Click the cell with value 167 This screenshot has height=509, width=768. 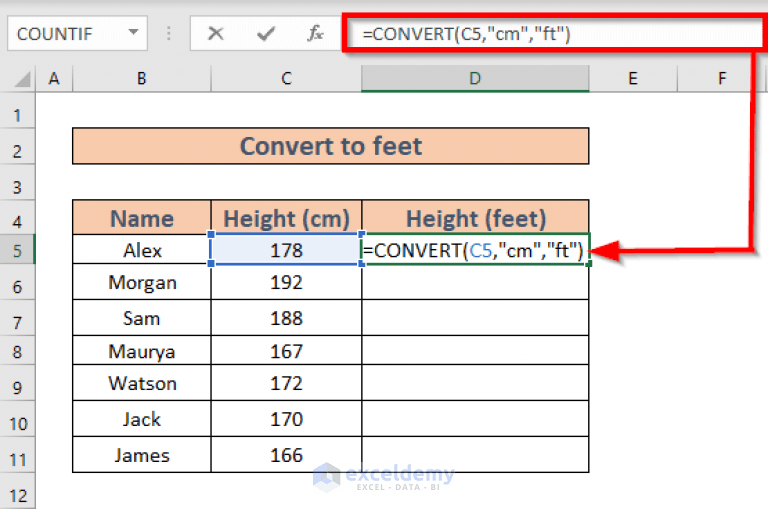[x=287, y=351]
